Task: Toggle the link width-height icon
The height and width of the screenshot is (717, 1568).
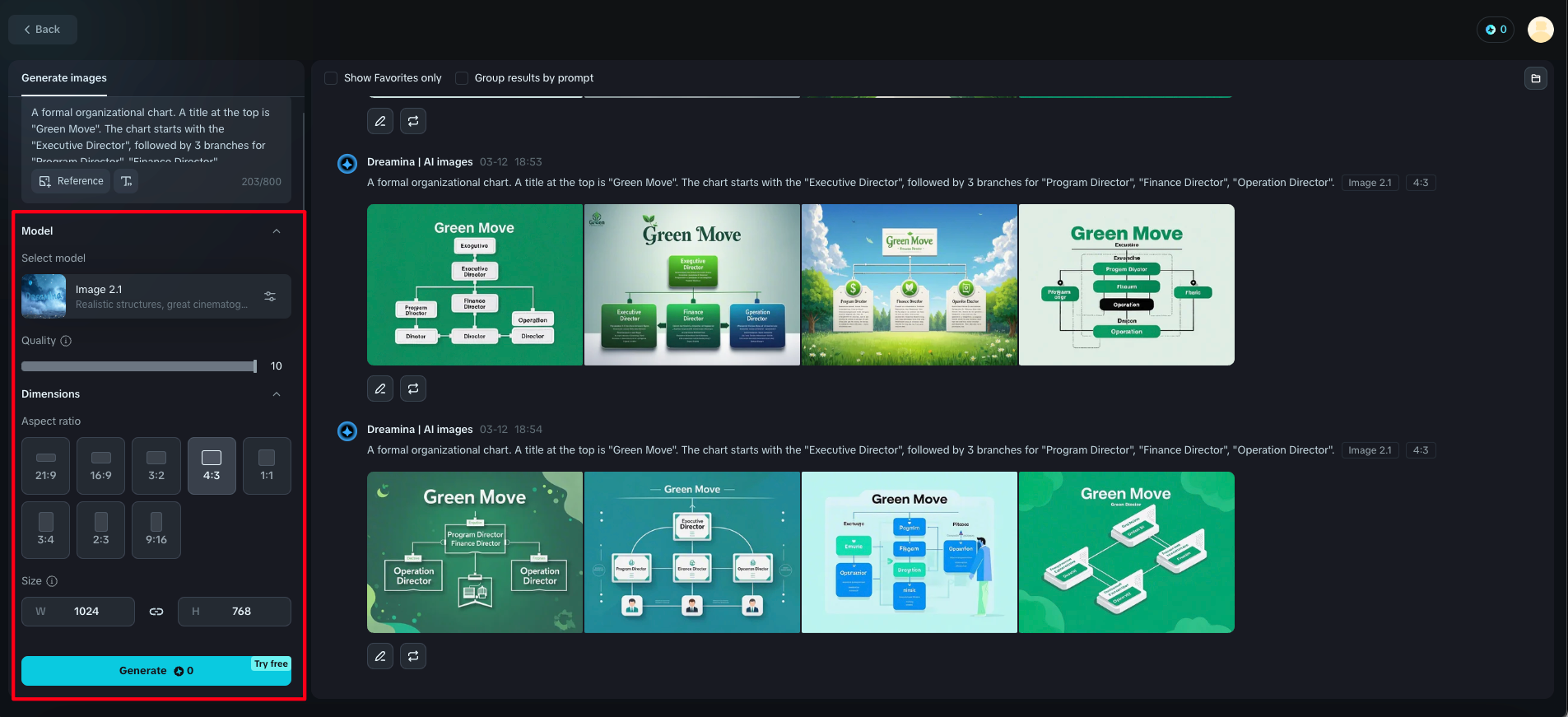Action: coord(156,612)
